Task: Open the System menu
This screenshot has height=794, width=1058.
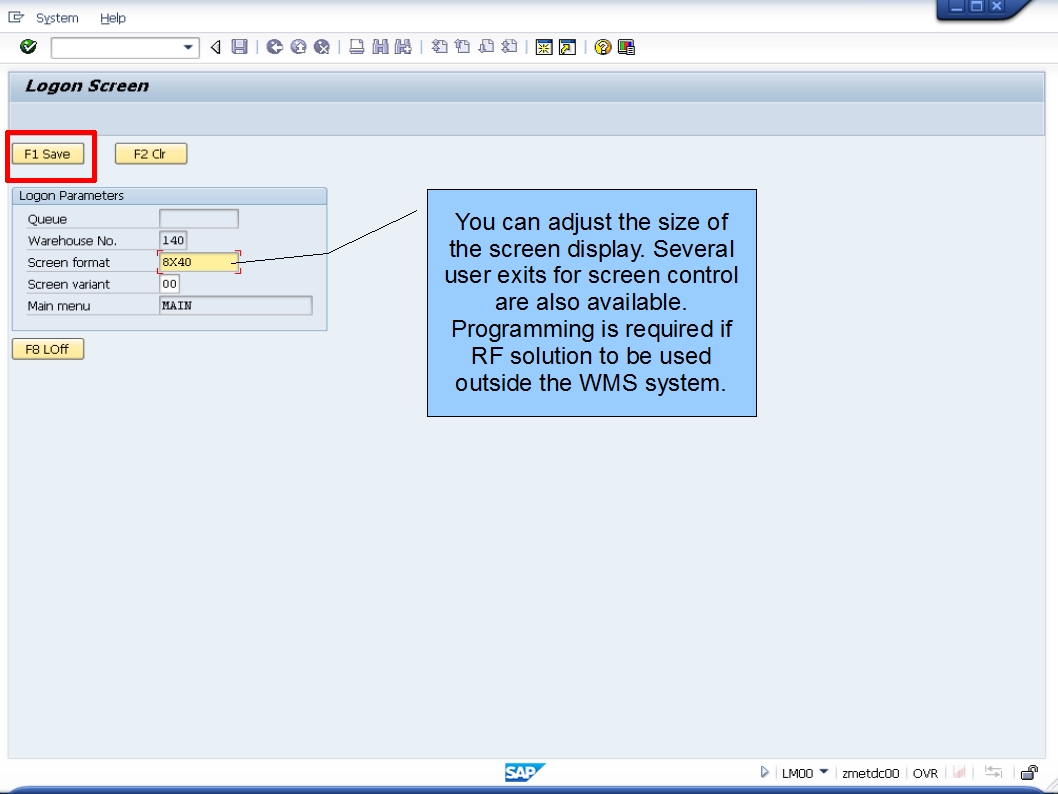Action: click(56, 17)
